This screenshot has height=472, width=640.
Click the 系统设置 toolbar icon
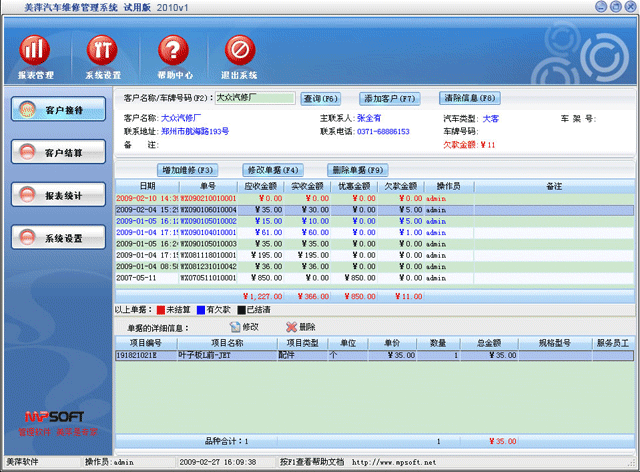pos(103,50)
